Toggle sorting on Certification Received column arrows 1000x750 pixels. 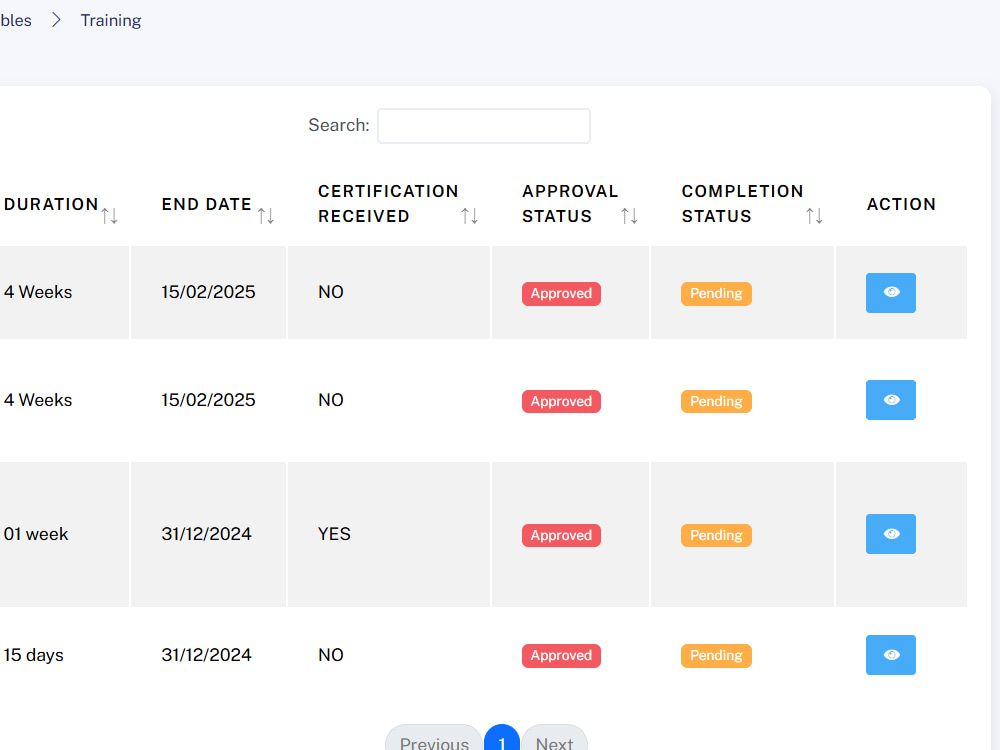click(x=470, y=216)
